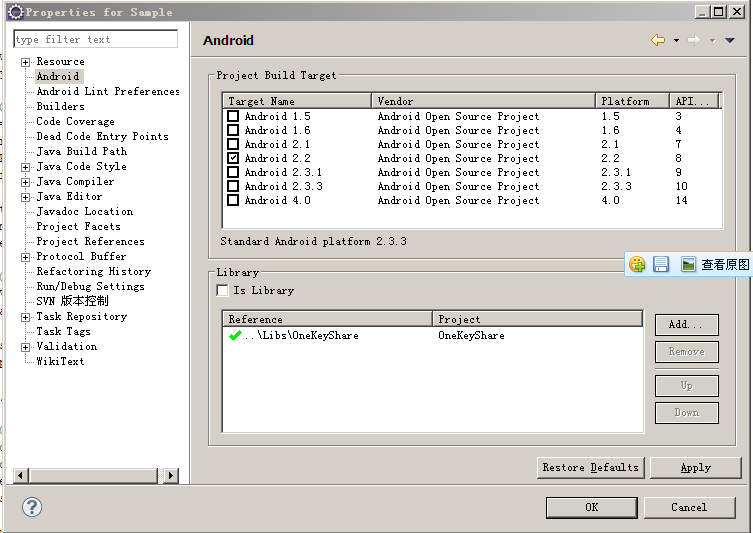Sort by Platform column header
This screenshot has width=753, height=533.
[x=632, y=101]
